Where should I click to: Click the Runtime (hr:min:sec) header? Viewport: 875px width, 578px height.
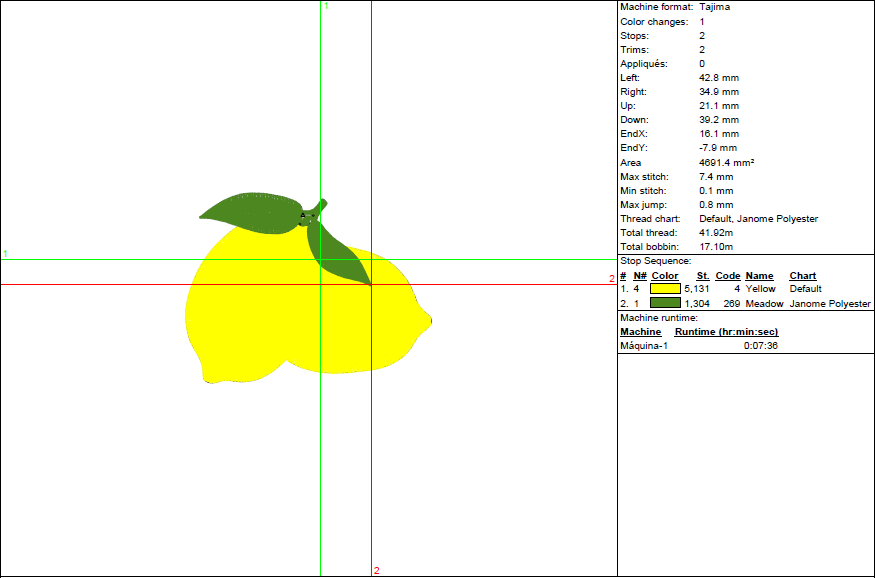(x=726, y=331)
